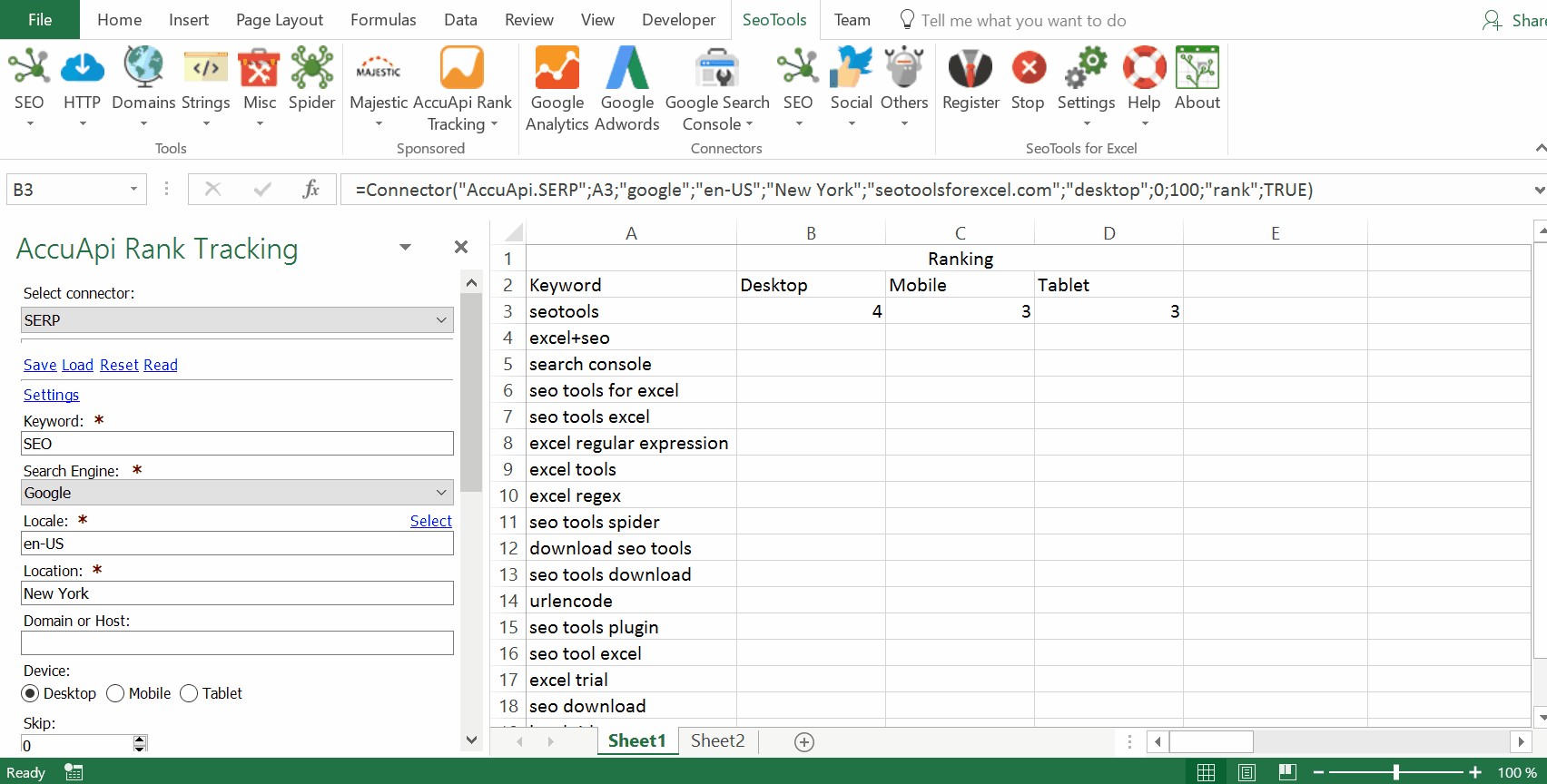Screen dimensions: 1547x784
Task: Click the Load link in task pane
Action: coord(77,365)
